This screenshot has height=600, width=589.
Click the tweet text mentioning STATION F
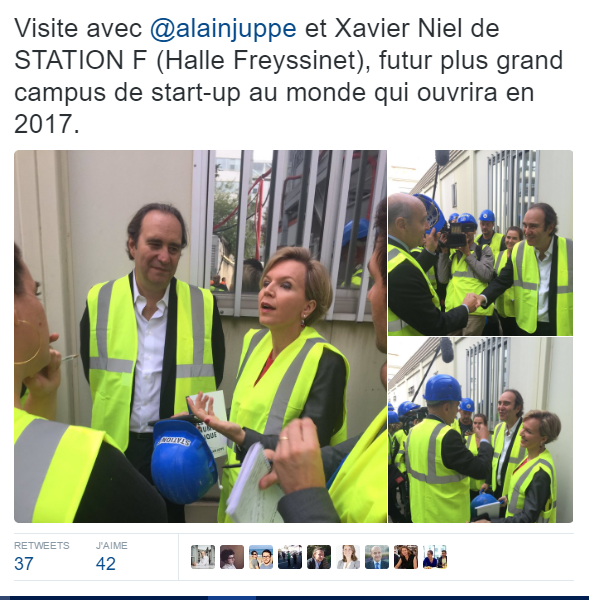point(289,76)
